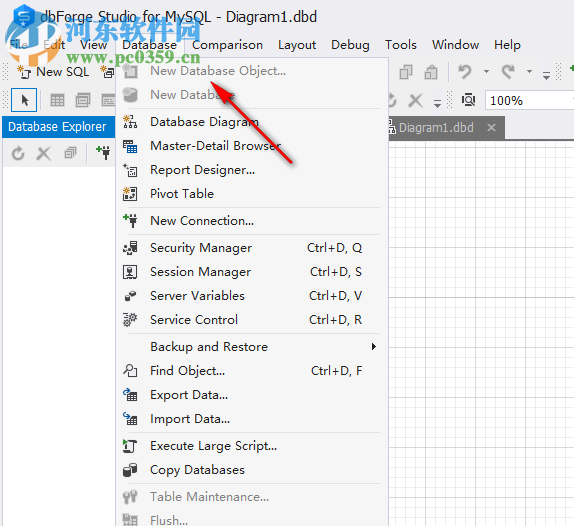This screenshot has width=574, height=526.
Task: Choose Master-Detail Browser menu entry
Action: (251, 146)
